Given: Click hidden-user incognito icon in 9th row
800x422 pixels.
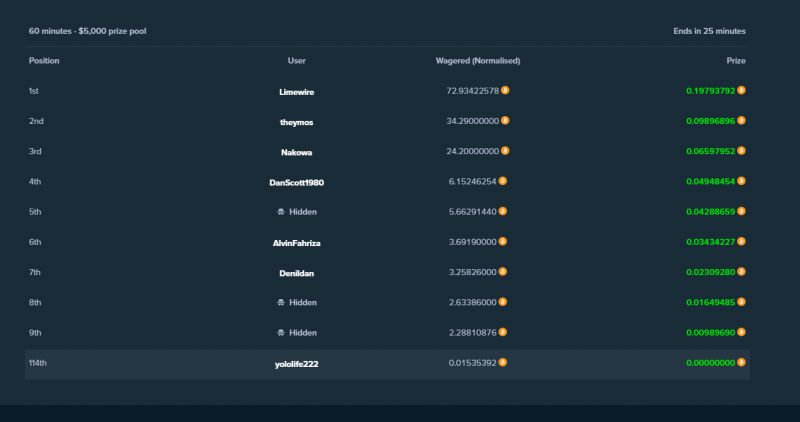Looking at the screenshot, I should pos(281,332).
